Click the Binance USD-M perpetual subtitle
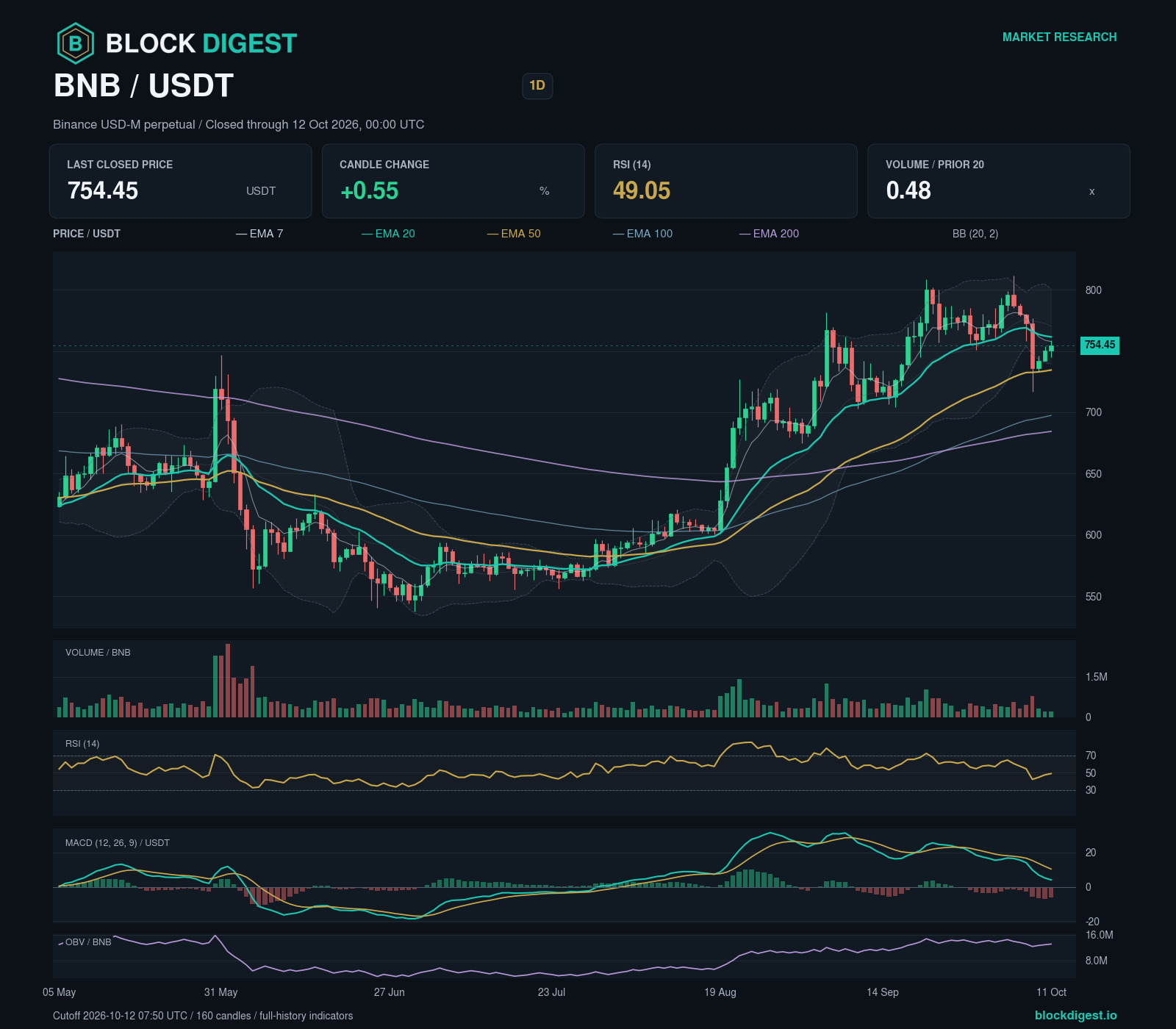1176x1029 pixels. 238,125
